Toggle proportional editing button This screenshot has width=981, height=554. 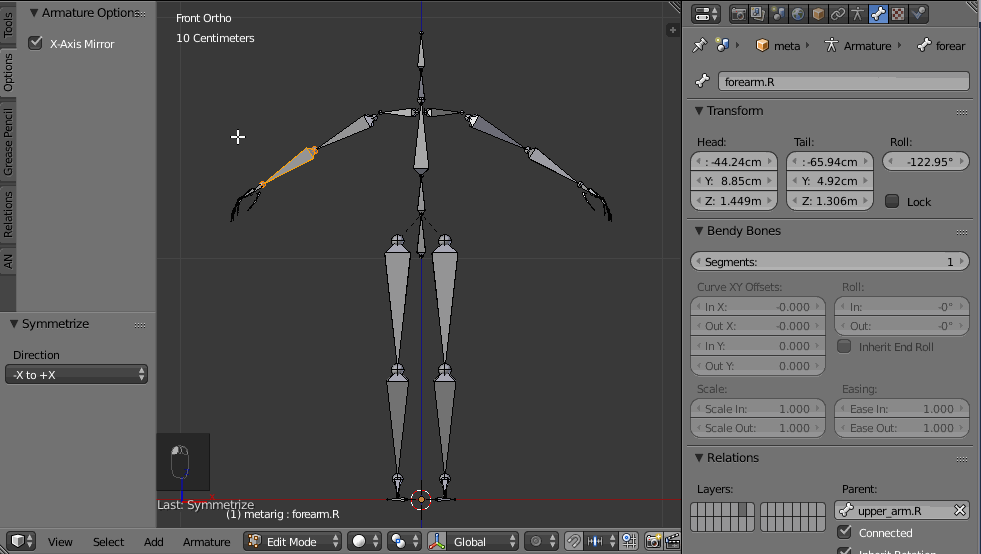[542, 541]
